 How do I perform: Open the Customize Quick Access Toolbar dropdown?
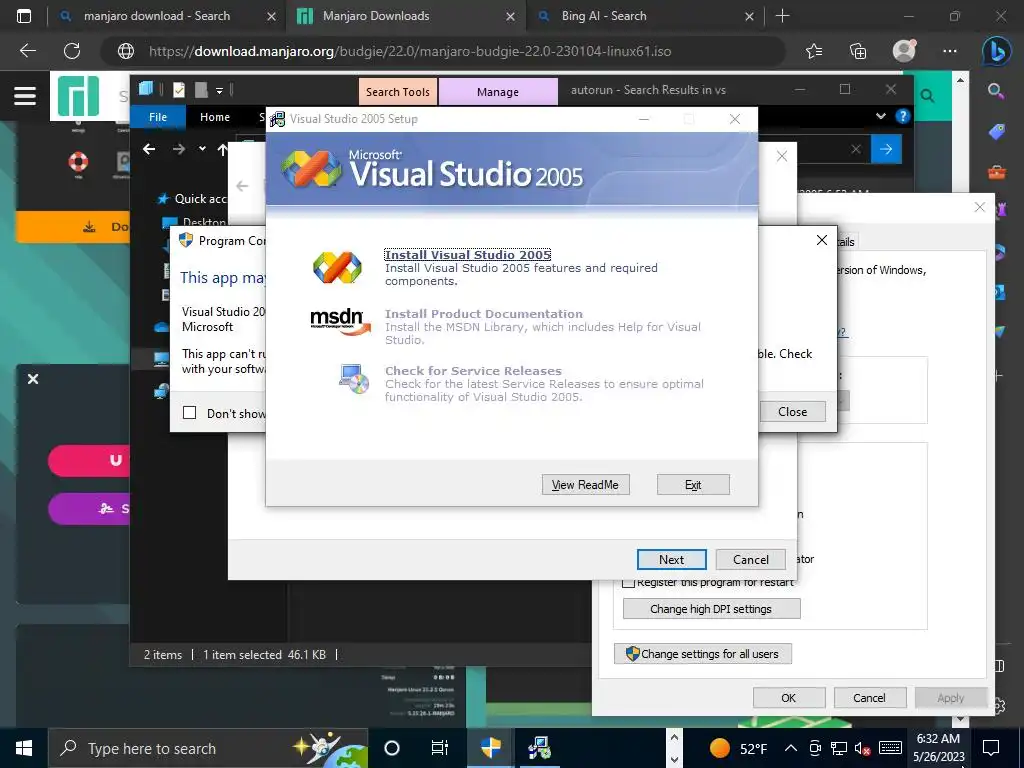pyautogui.click(x=219, y=90)
